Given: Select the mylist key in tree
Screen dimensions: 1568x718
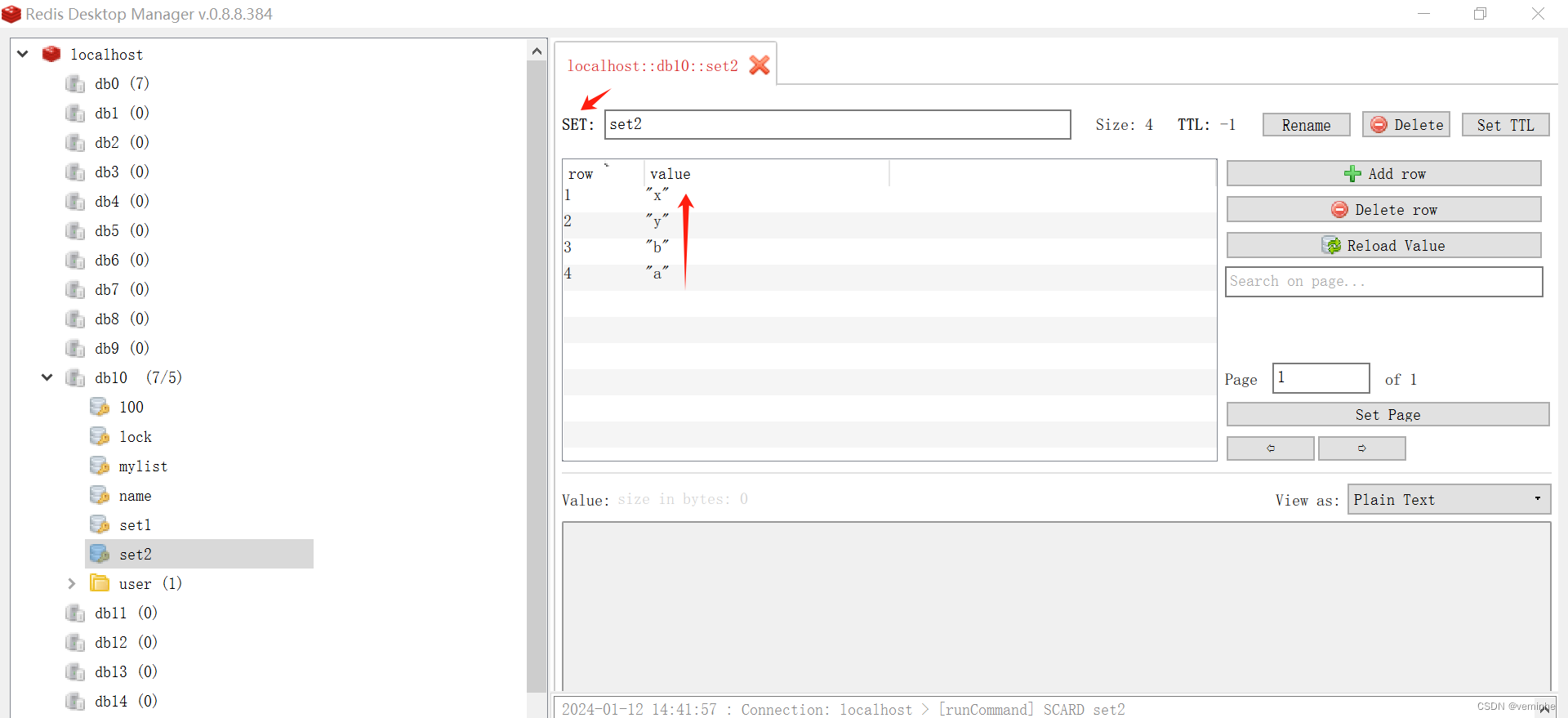Looking at the screenshot, I should (143, 466).
